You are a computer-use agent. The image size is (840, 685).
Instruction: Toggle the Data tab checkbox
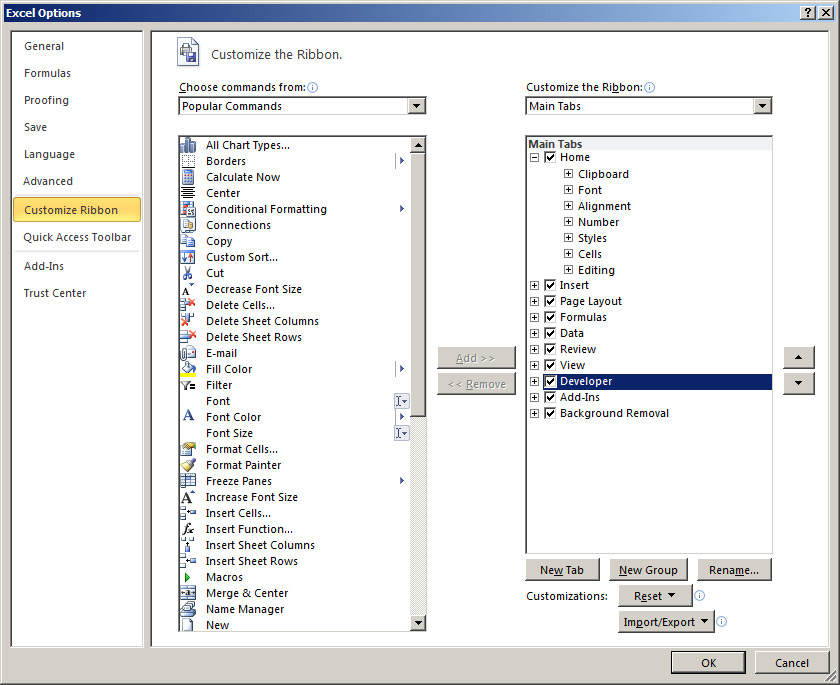(x=550, y=333)
